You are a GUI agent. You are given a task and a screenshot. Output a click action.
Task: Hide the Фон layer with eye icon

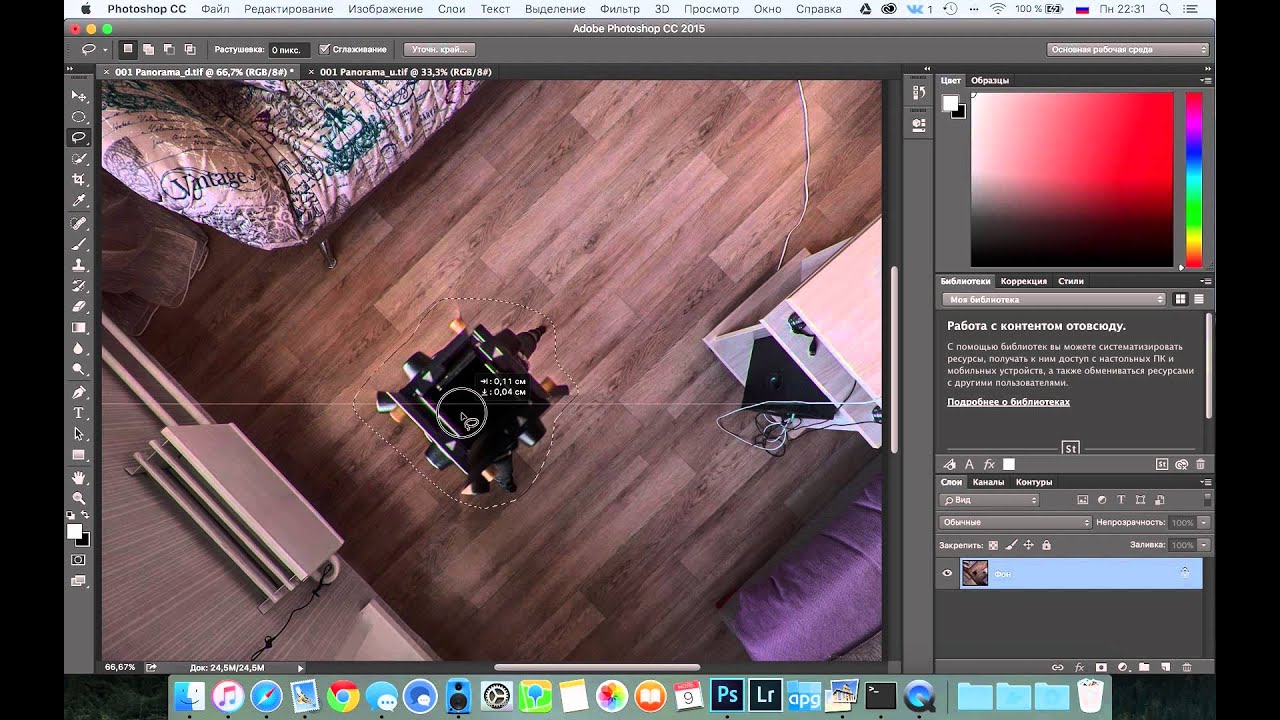(947, 573)
